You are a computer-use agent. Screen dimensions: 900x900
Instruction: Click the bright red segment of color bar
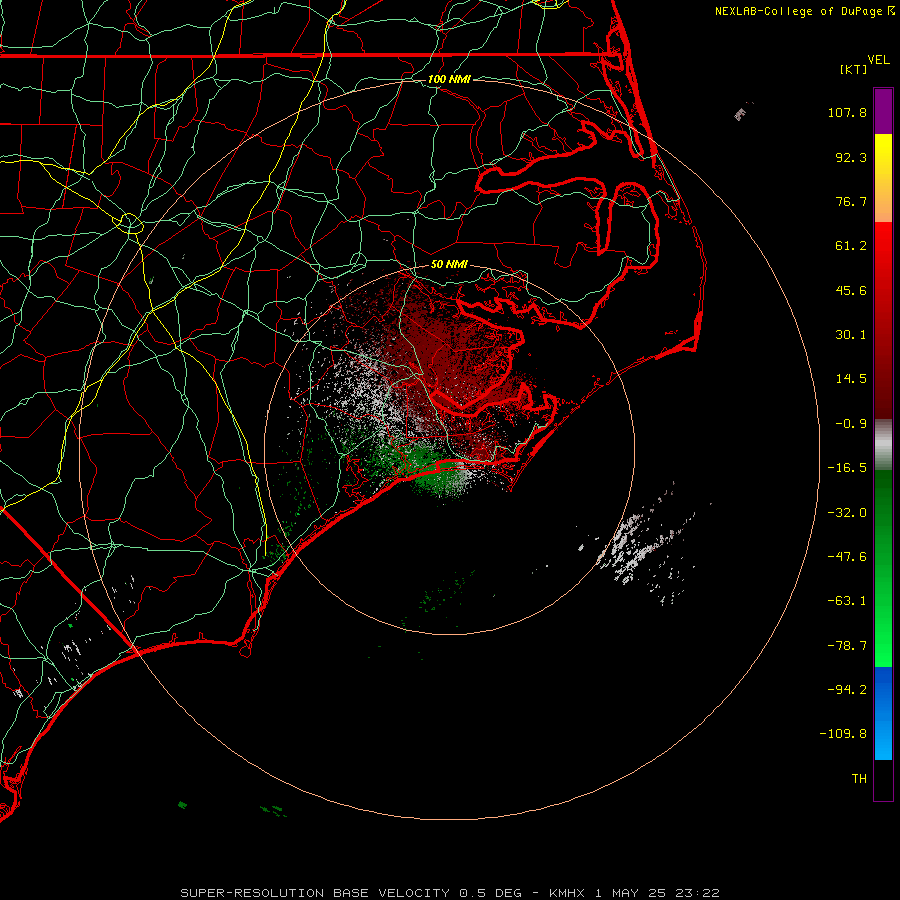pos(883,247)
